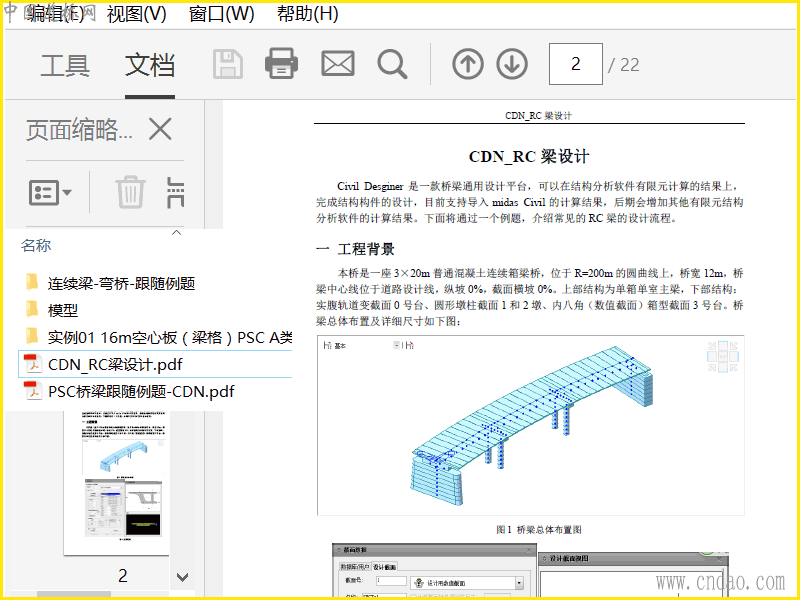Viewport: 800px width, 600px height.
Task: Send the file by email envelope icon
Action: 338,64
